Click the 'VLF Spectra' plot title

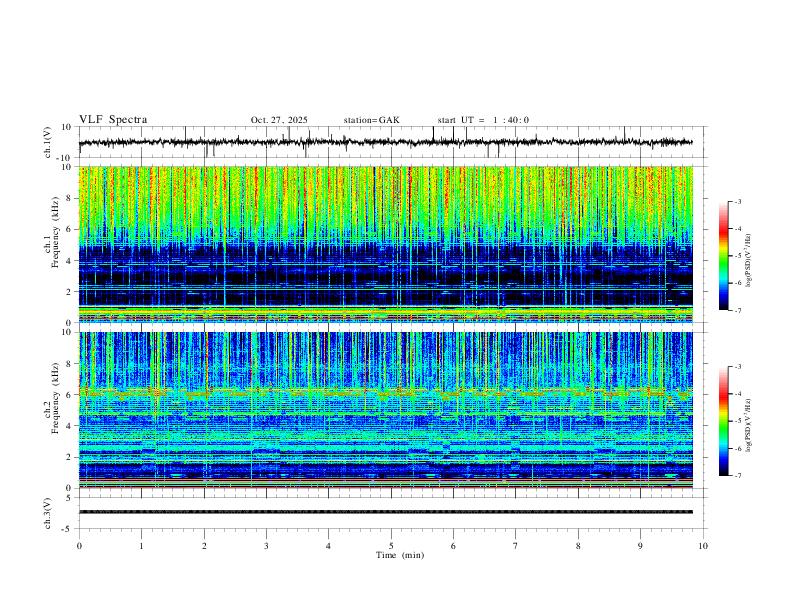pos(113,120)
